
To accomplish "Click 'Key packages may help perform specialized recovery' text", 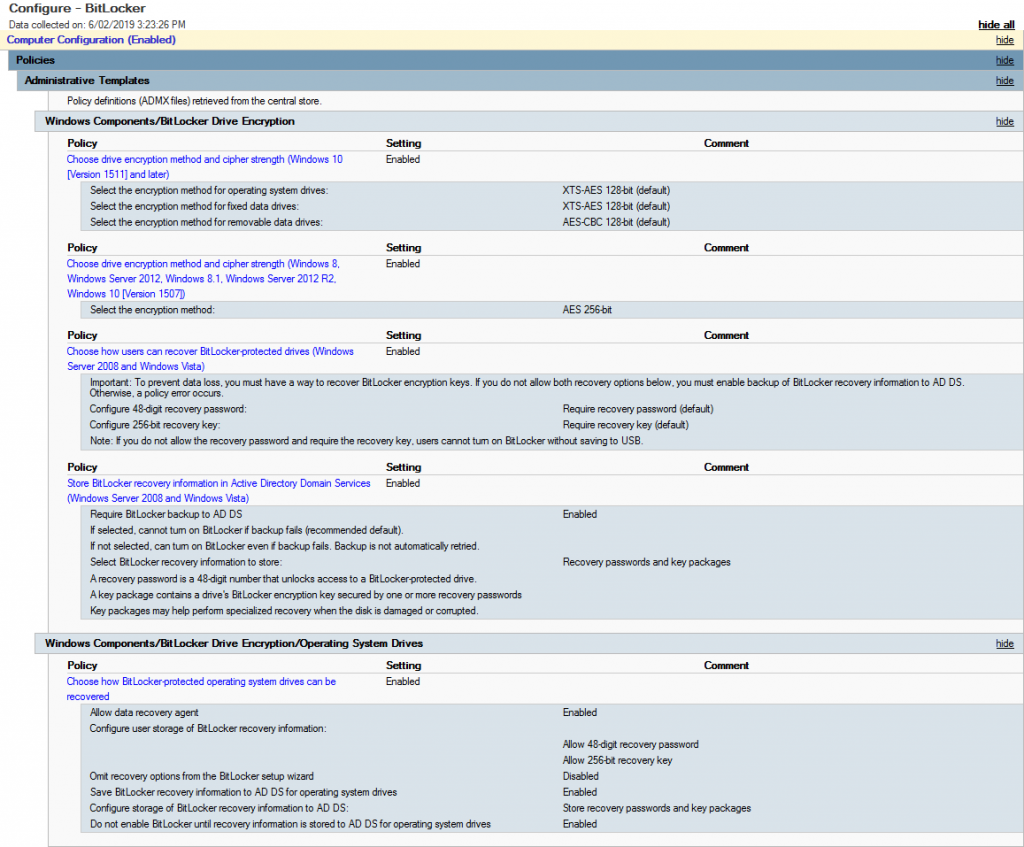I will 283,611.
